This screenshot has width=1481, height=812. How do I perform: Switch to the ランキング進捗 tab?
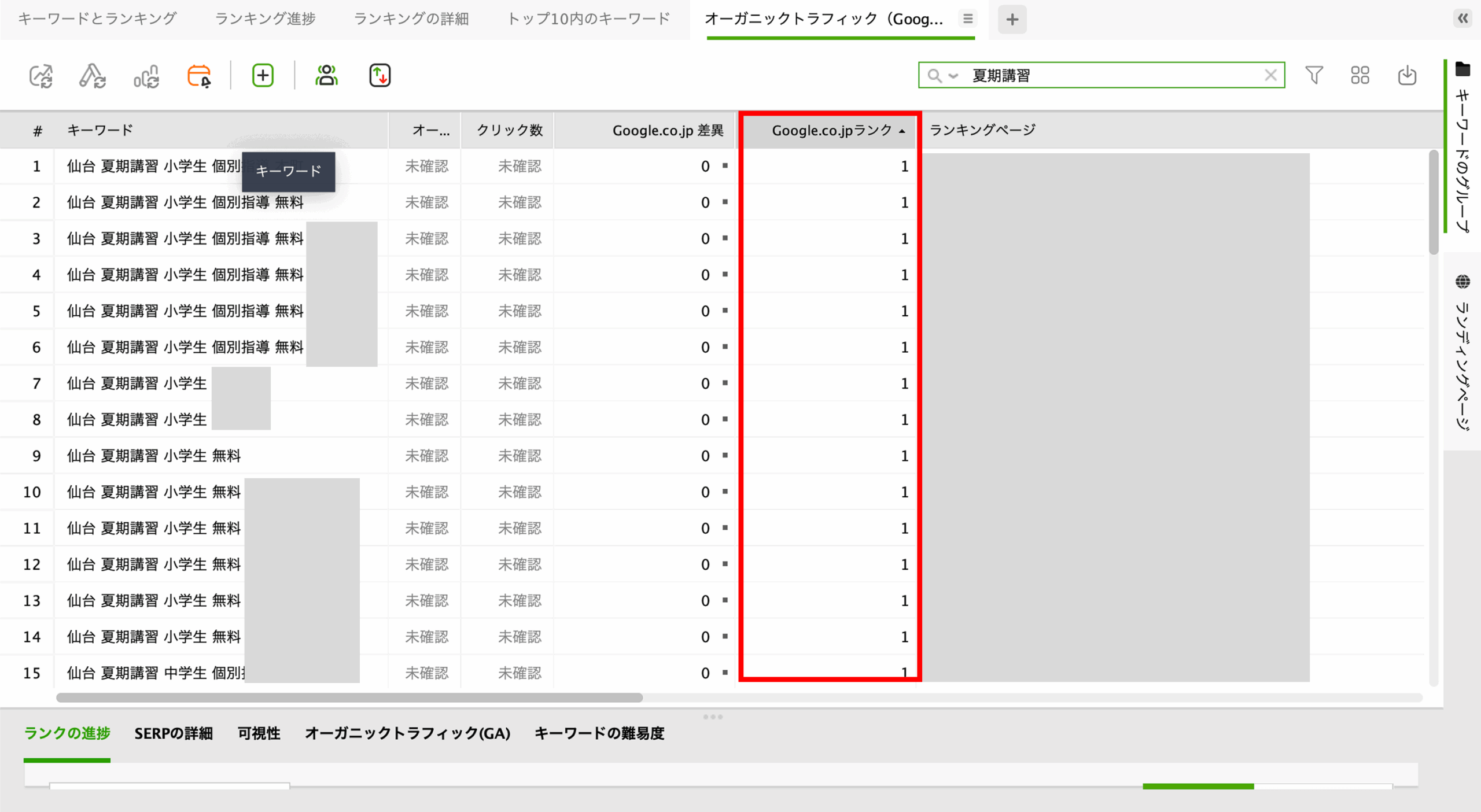pos(265,19)
